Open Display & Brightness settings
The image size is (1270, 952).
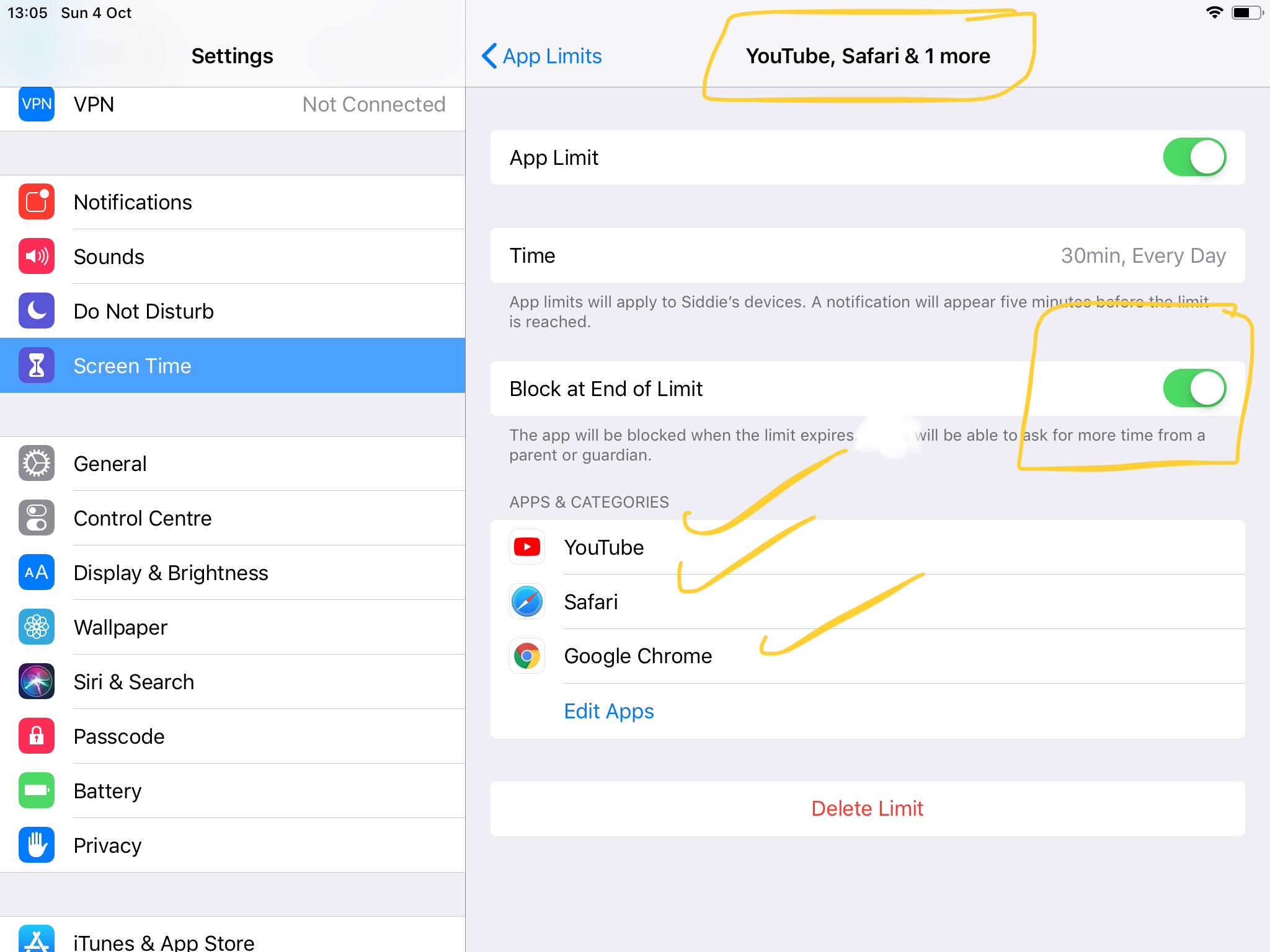pos(233,573)
